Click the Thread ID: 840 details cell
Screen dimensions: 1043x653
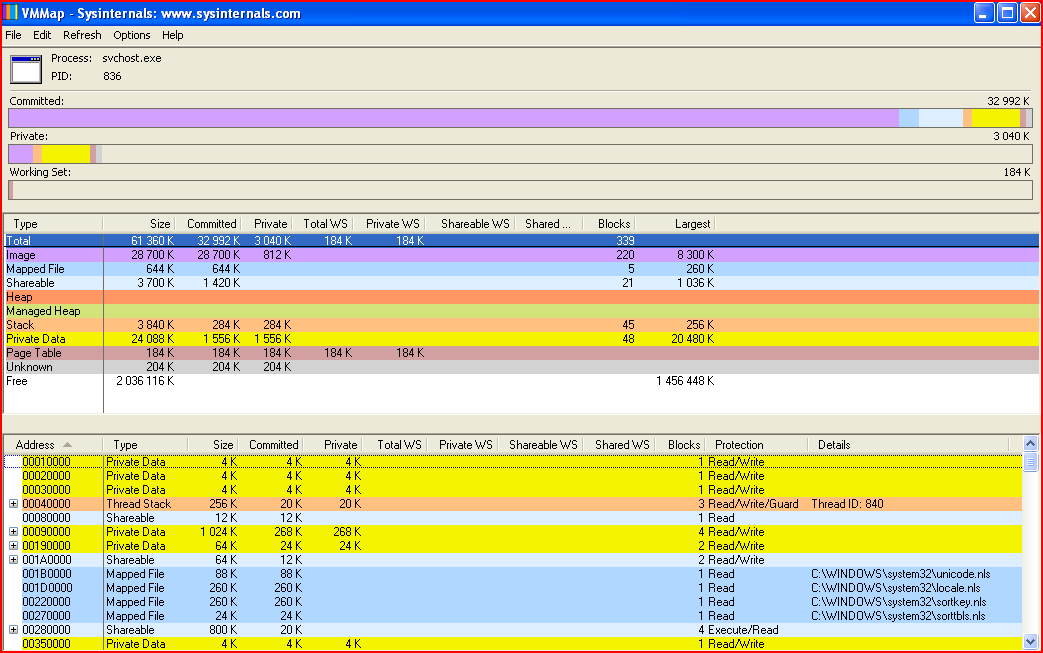point(847,504)
